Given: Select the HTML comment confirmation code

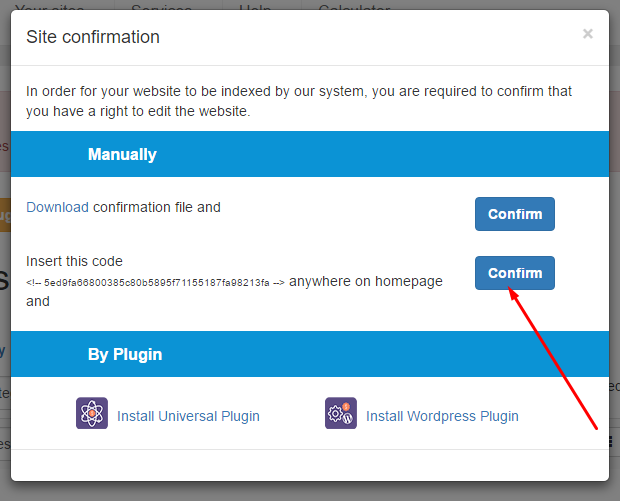Looking at the screenshot, I should click(155, 283).
